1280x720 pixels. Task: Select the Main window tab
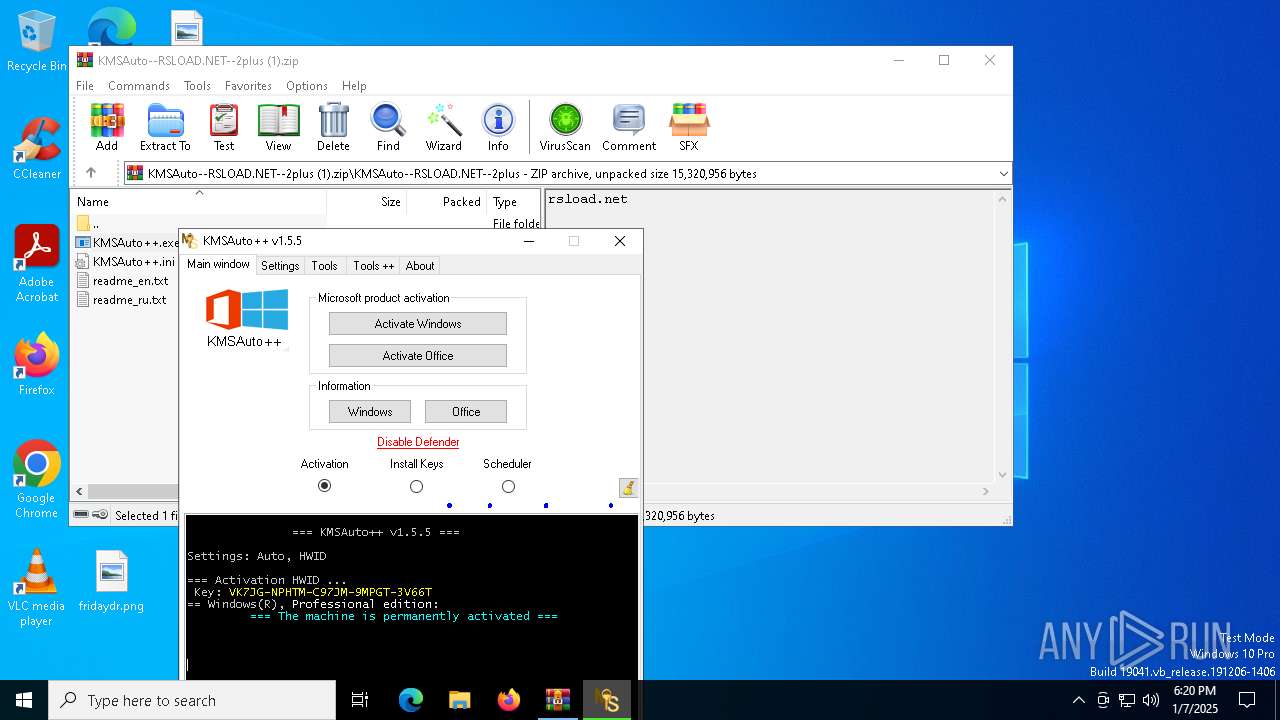pos(218,264)
